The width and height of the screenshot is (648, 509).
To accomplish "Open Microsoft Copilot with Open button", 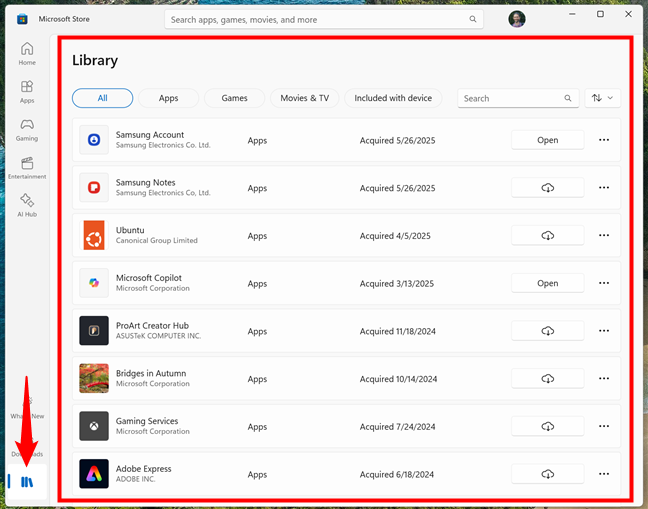I will click(548, 283).
